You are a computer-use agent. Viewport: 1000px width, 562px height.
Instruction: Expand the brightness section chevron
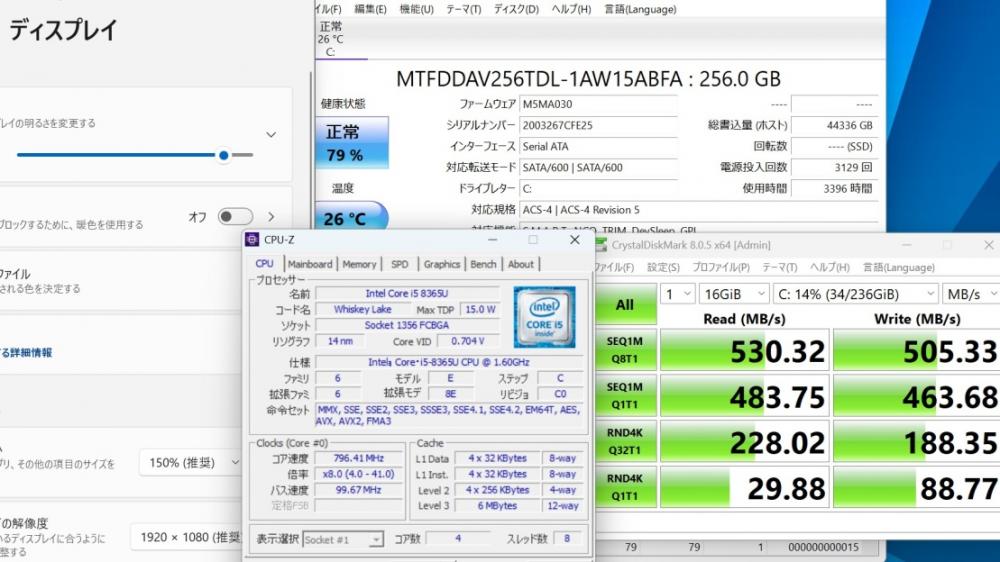[271, 135]
